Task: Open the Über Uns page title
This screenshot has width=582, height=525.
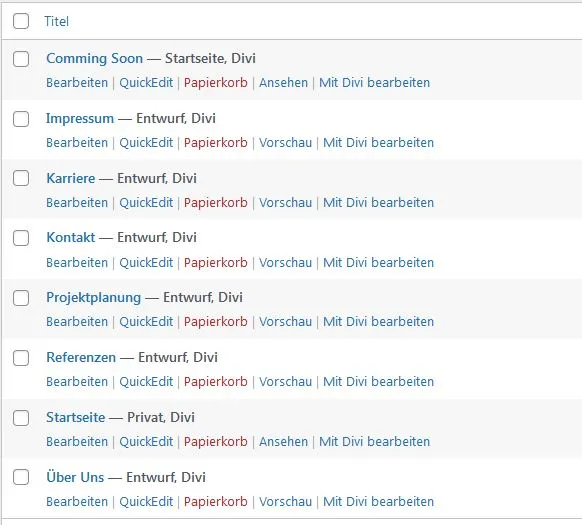Action: point(75,477)
